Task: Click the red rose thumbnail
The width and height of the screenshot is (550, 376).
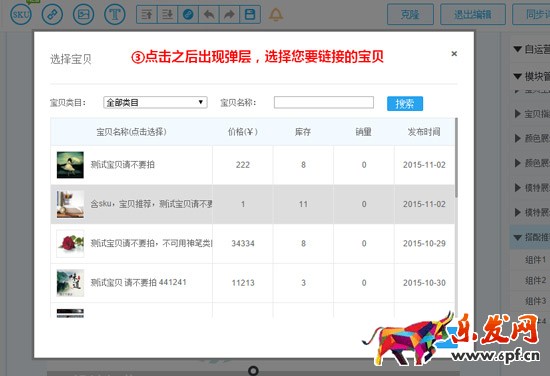Action: pyautogui.click(x=70, y=243)
